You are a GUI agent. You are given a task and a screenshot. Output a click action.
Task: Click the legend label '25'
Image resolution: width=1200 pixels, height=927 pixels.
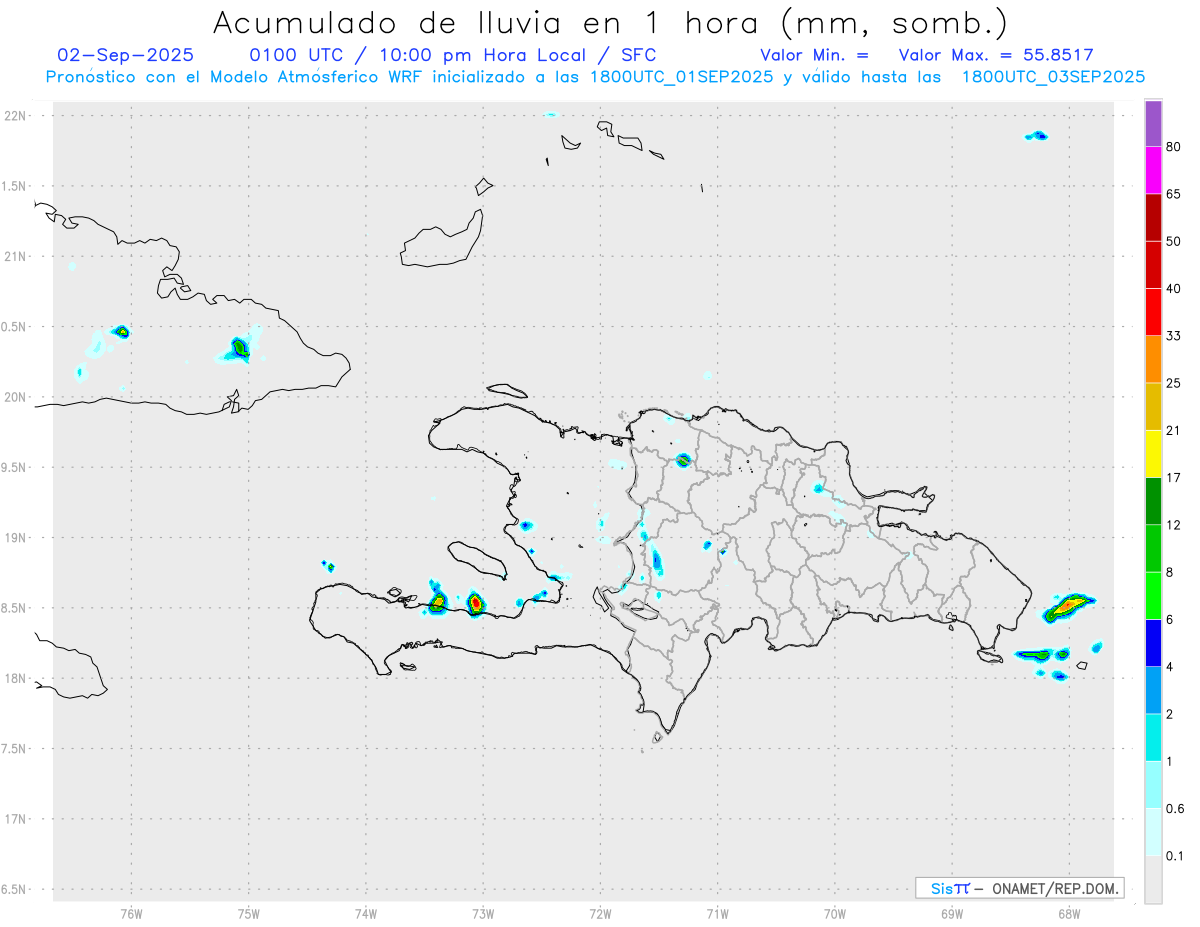[x=1173, y=383]
